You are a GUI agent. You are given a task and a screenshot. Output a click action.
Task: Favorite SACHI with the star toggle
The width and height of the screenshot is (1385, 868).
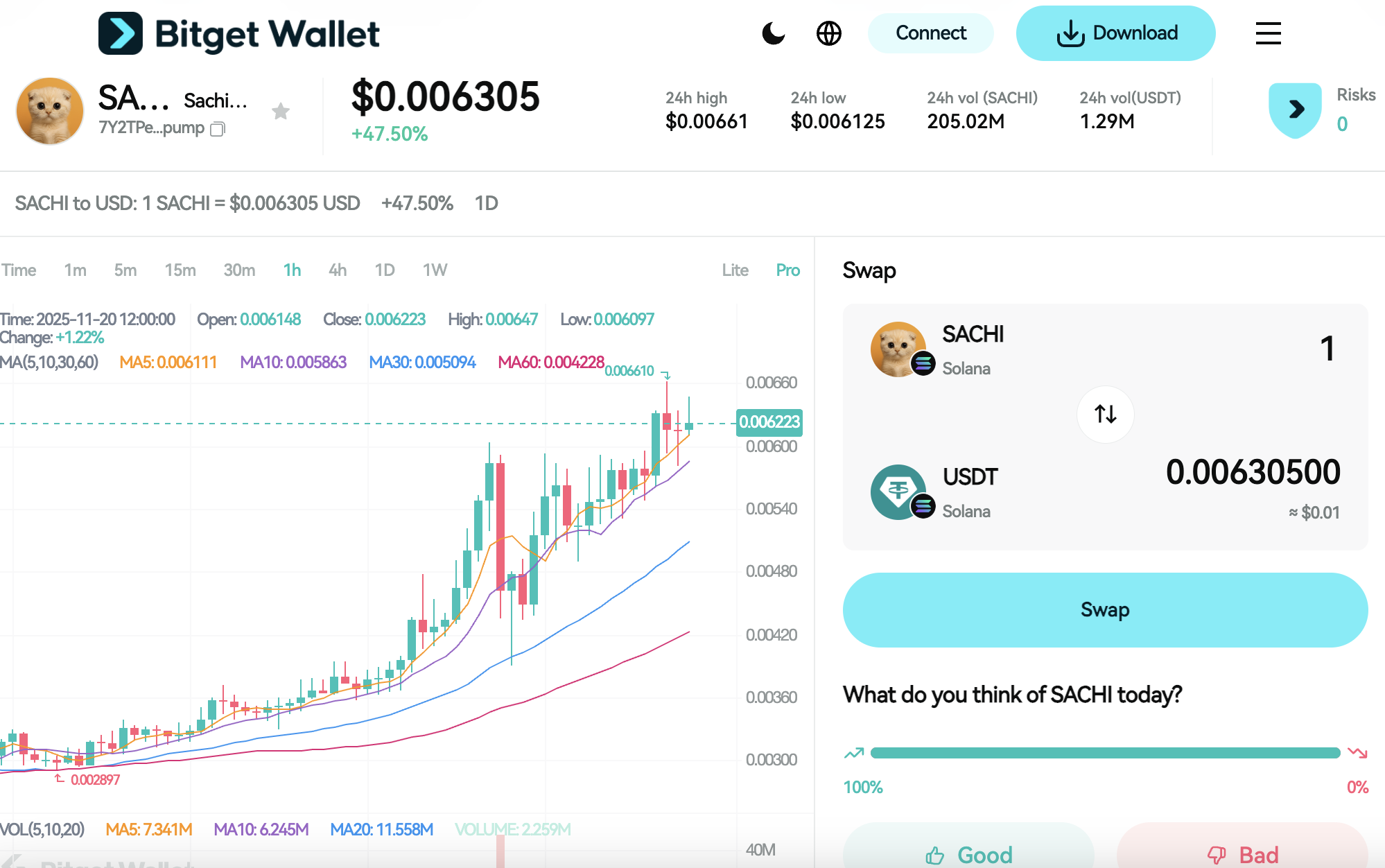tap(281, 111)
